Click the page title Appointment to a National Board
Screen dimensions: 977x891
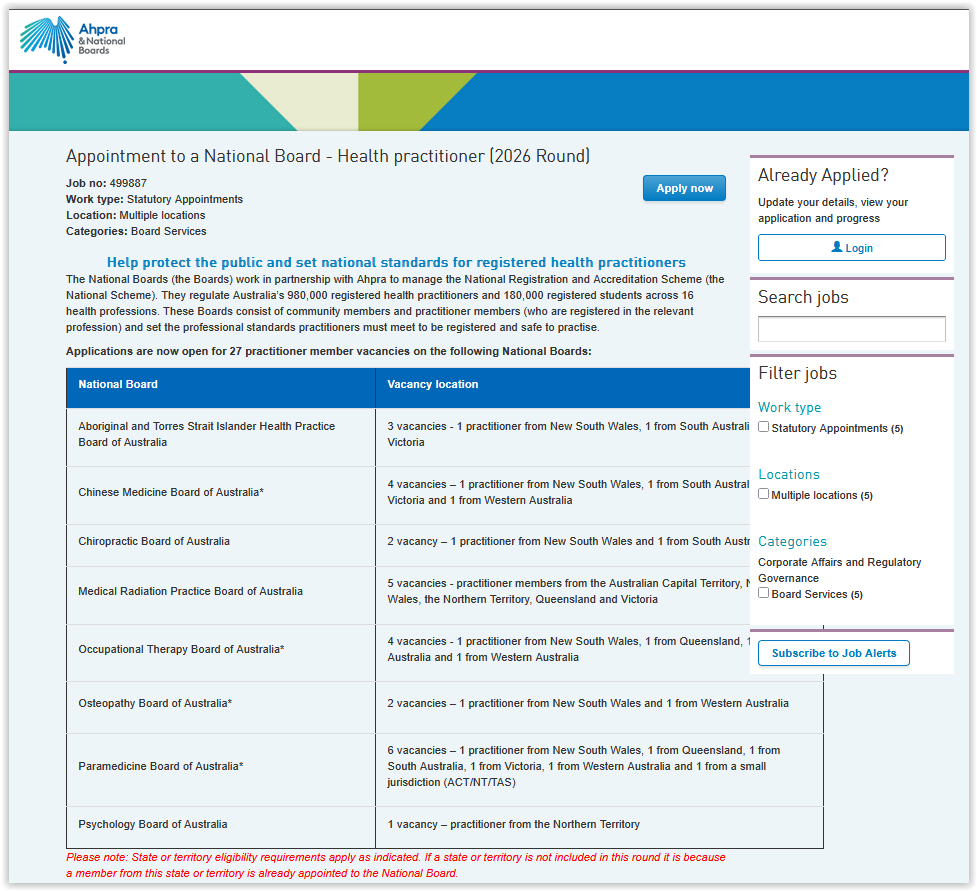[328, 156]
